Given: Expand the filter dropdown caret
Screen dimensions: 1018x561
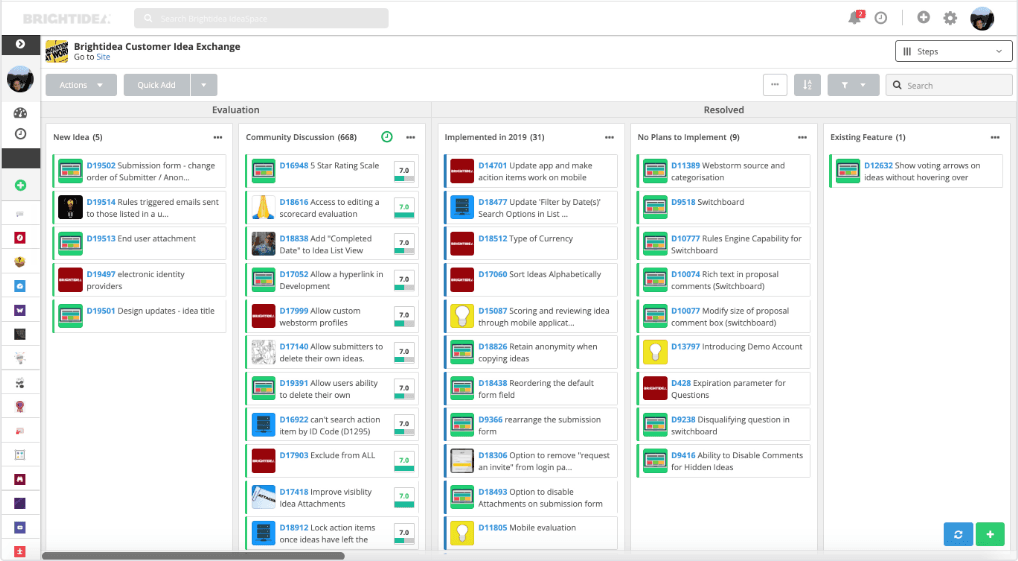Looking at the screenshot, I should (x=863, y=85).
